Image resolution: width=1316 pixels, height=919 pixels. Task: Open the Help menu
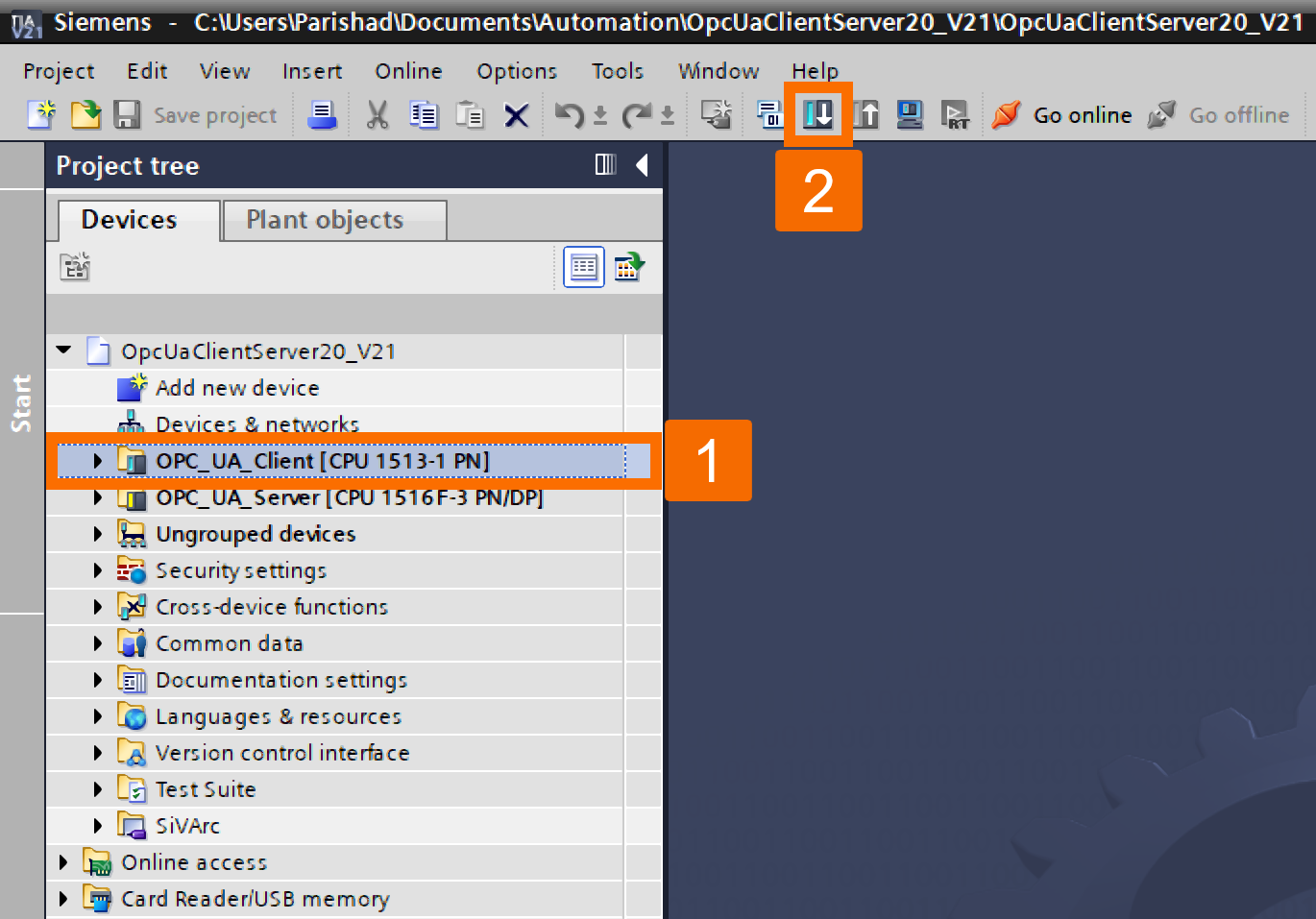point(816,71)
